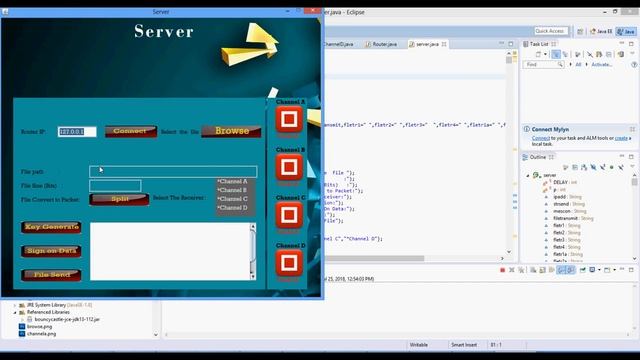
Task: Switch to the Java EE perspective
Action: point(602,31)
